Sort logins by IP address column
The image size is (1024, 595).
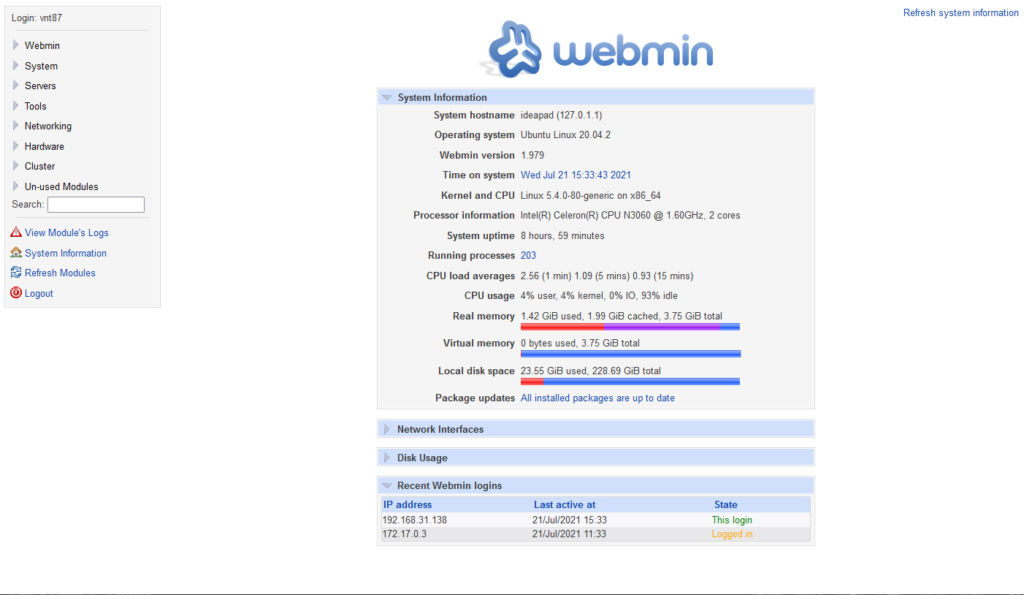(408, 504)
